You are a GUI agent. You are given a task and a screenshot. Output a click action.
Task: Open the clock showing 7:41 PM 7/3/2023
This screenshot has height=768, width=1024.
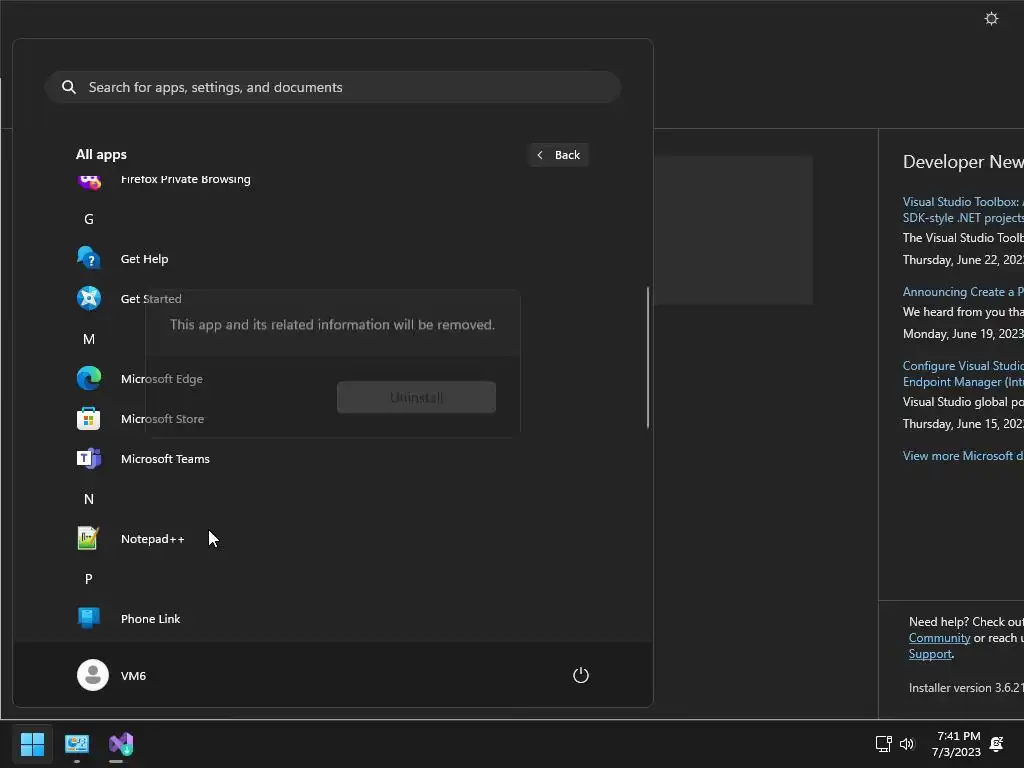pyautogui.click(x=957, y=744)
